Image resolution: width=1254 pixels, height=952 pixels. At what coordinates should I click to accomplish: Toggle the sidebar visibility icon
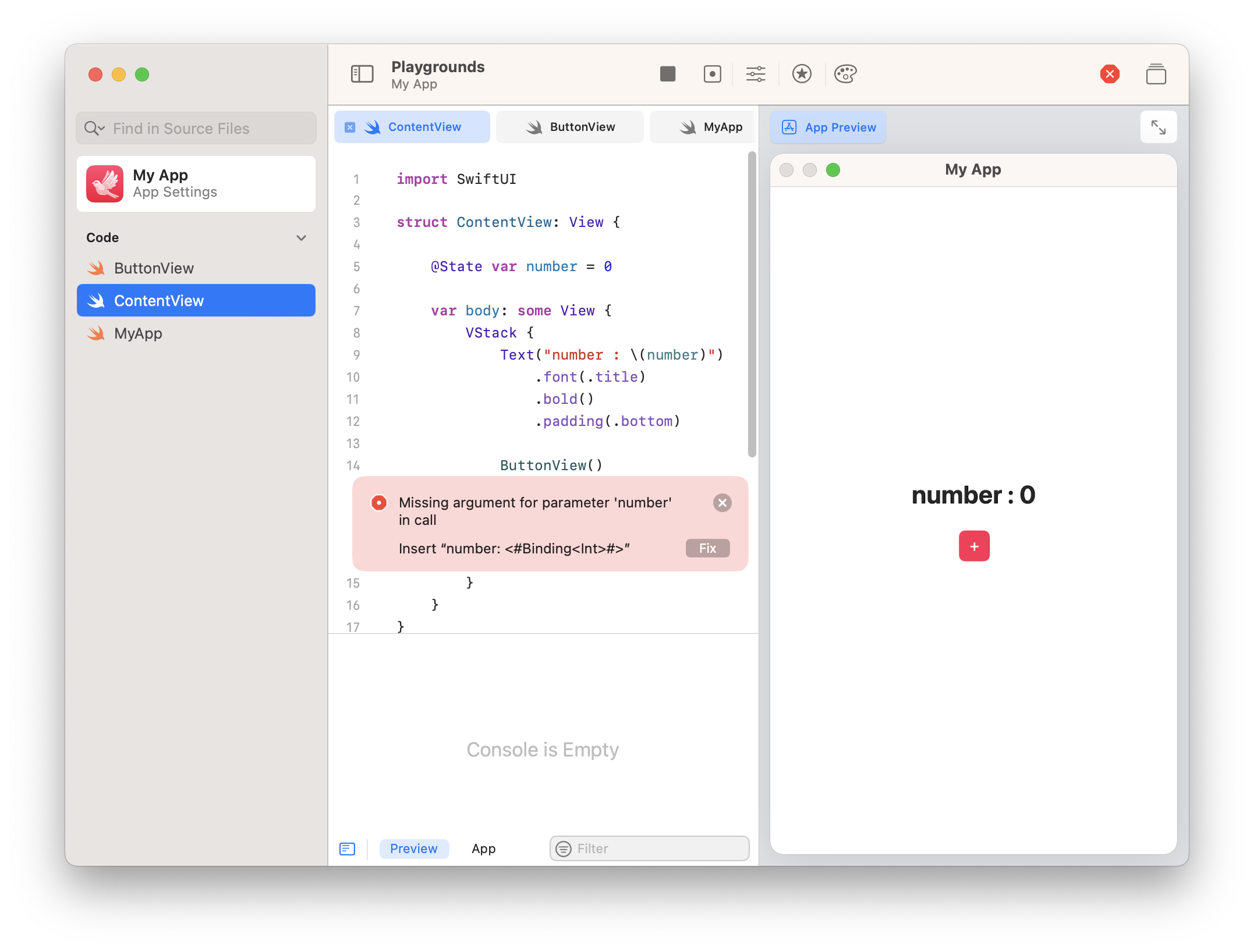pos(362,74)
